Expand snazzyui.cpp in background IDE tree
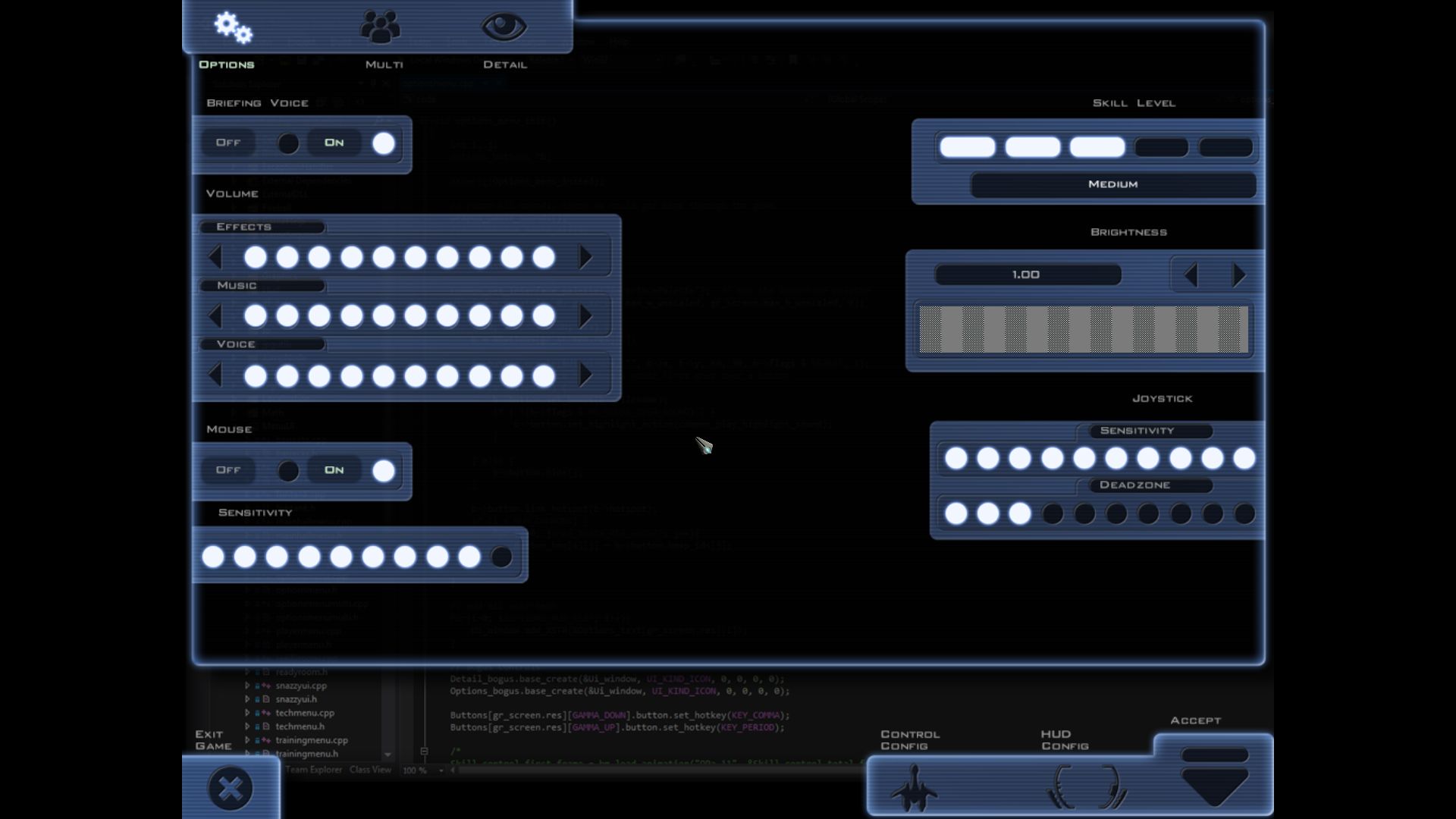The width and height of the screenshot is (1456, 819). coord(247,686)
